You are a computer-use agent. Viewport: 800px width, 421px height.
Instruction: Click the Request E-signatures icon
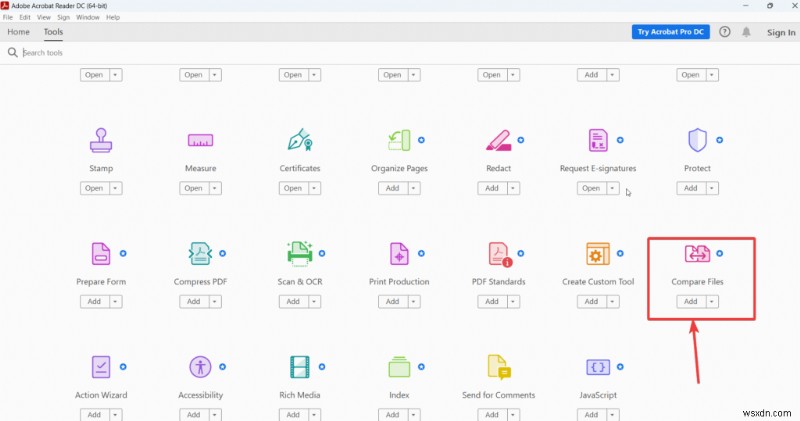pyautogui.click(x=598, y=140)
